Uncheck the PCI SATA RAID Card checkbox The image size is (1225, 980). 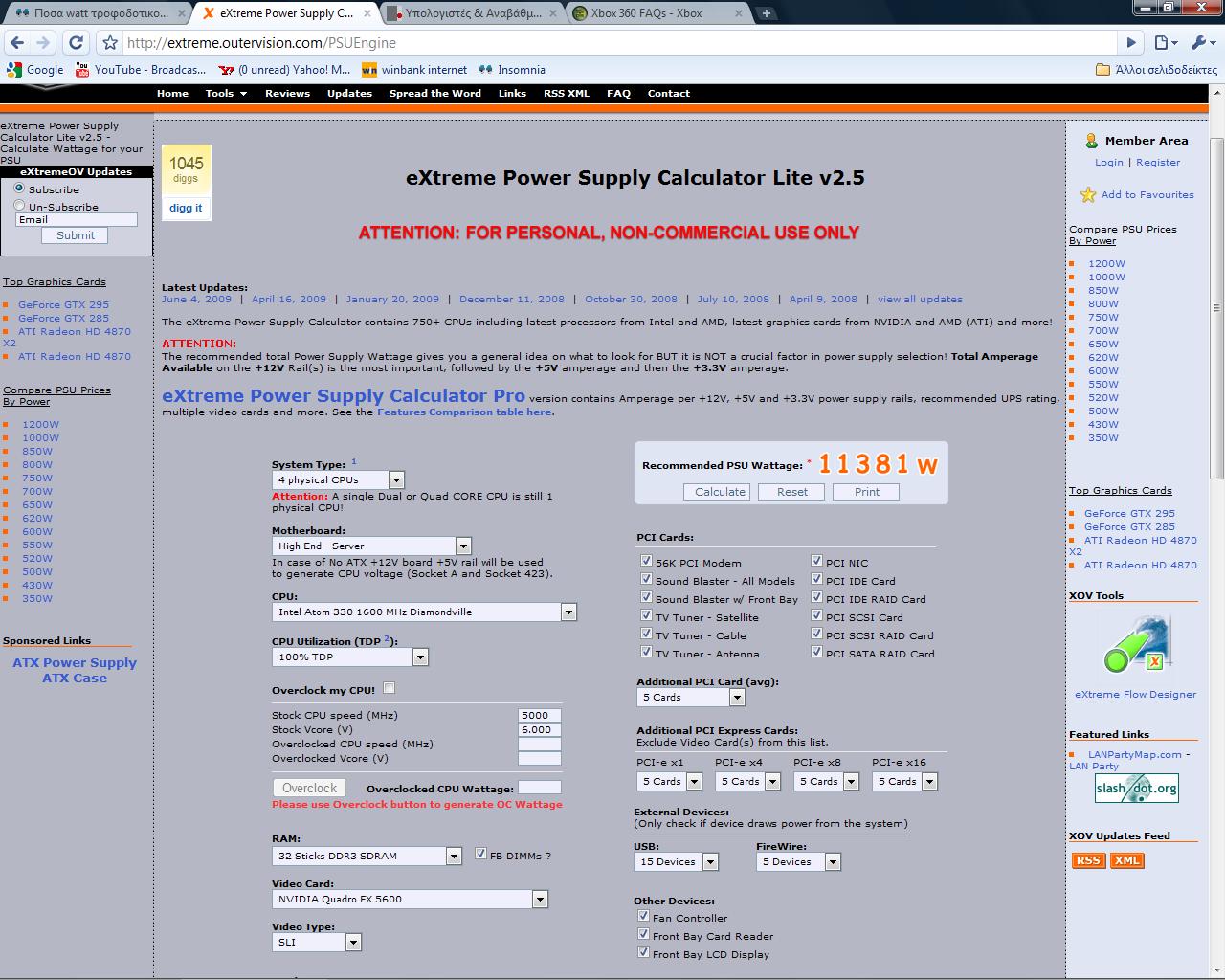[816, 652]
